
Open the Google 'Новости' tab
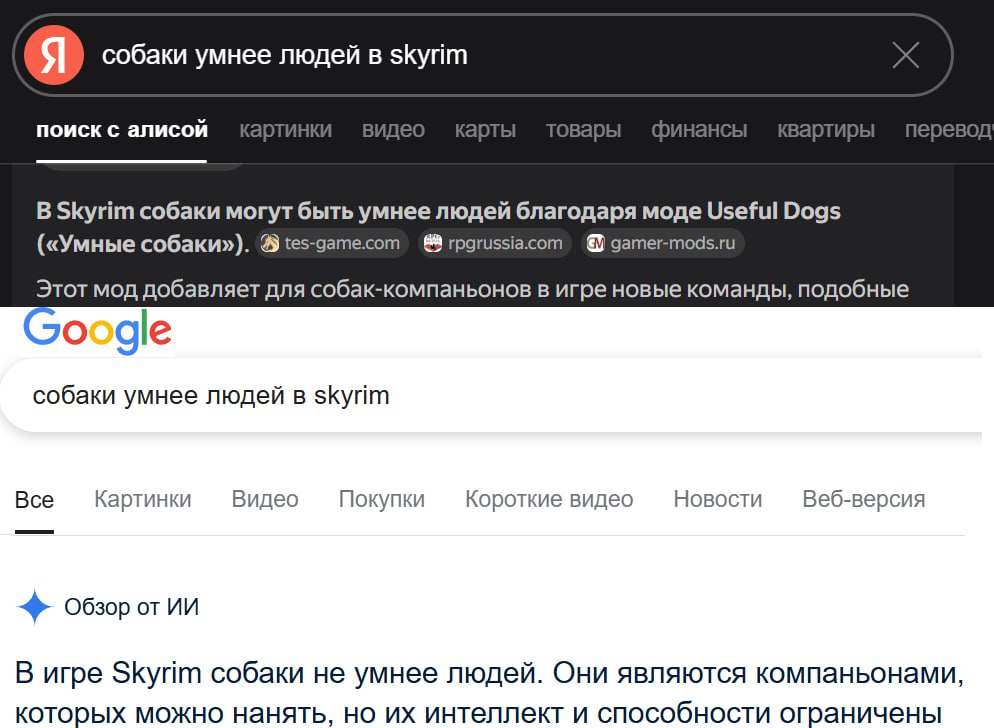[x=718, y=499]
